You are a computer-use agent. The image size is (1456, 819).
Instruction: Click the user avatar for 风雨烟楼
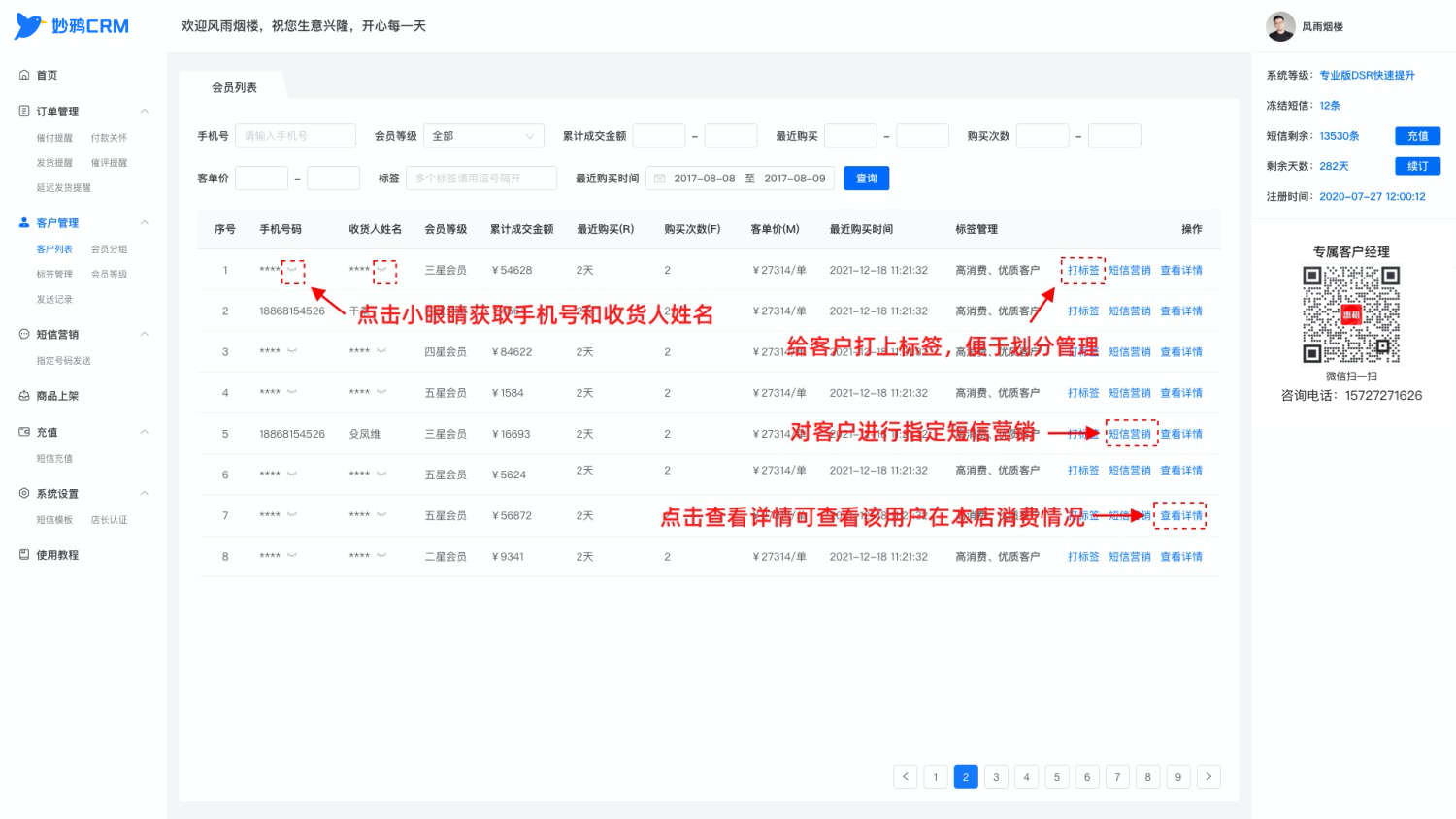pyautogui.click(x=1280, y=26)
